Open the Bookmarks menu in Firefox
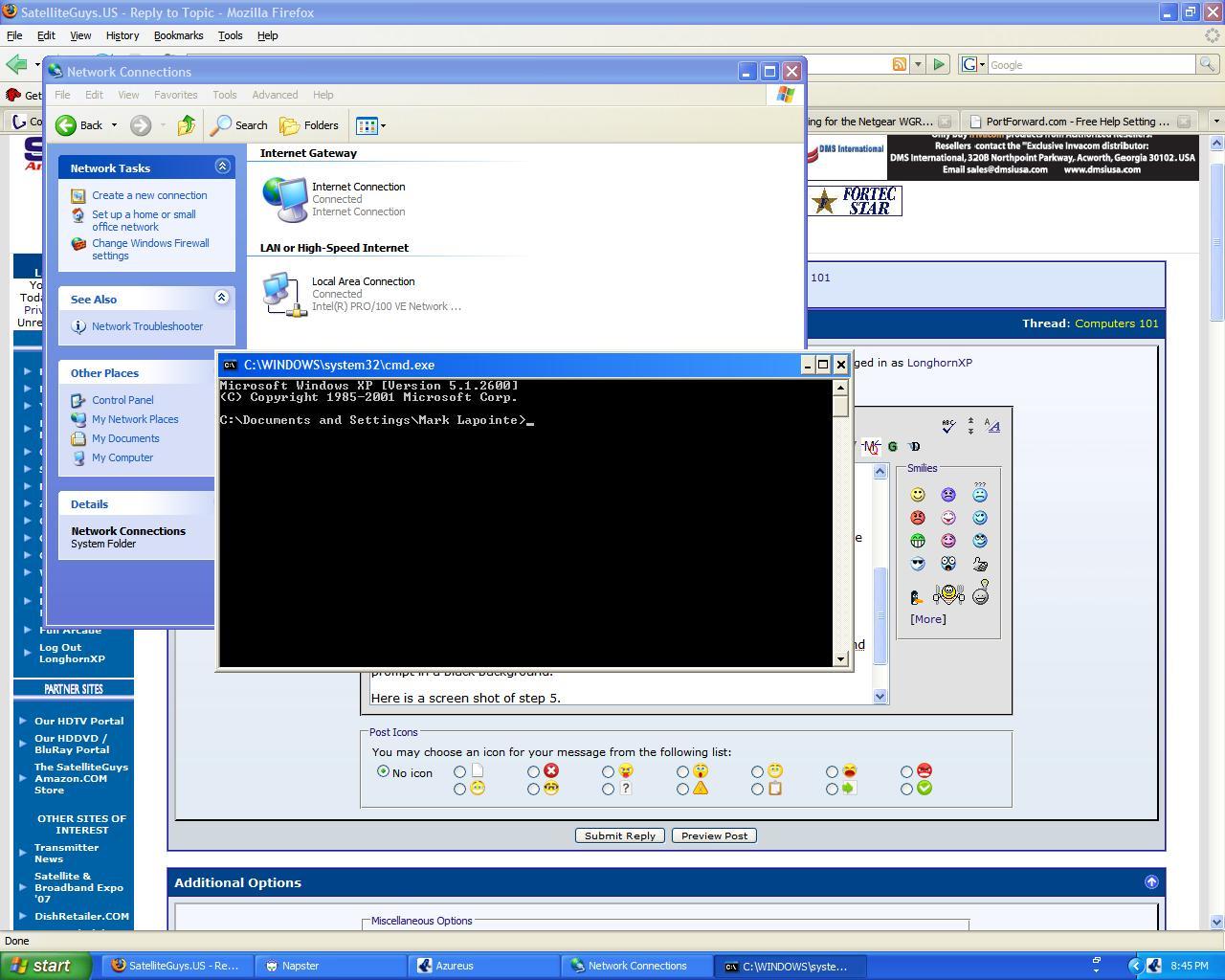1225x980 pixels. click(x=178, y=35)
